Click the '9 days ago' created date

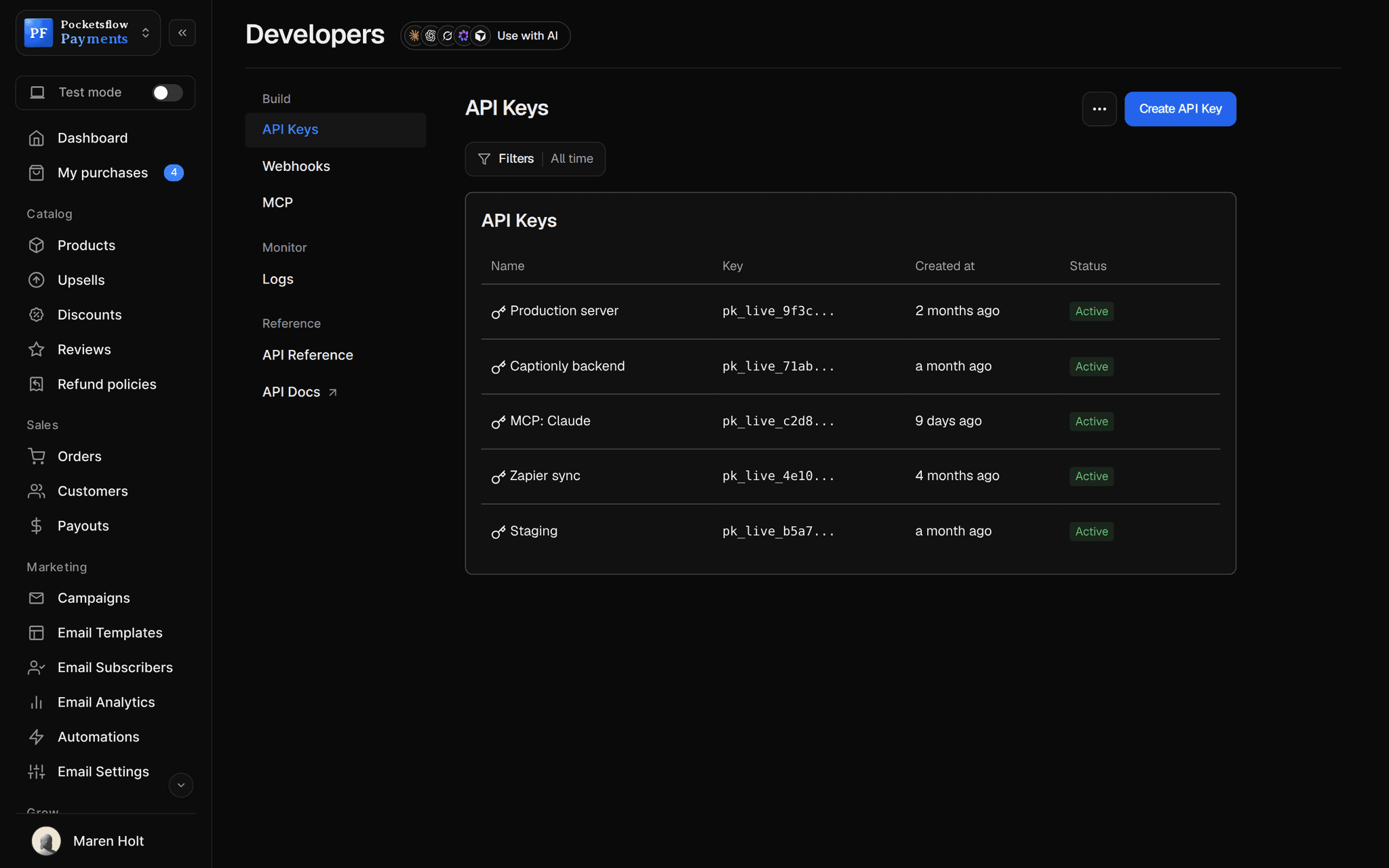tap(948, 421)
